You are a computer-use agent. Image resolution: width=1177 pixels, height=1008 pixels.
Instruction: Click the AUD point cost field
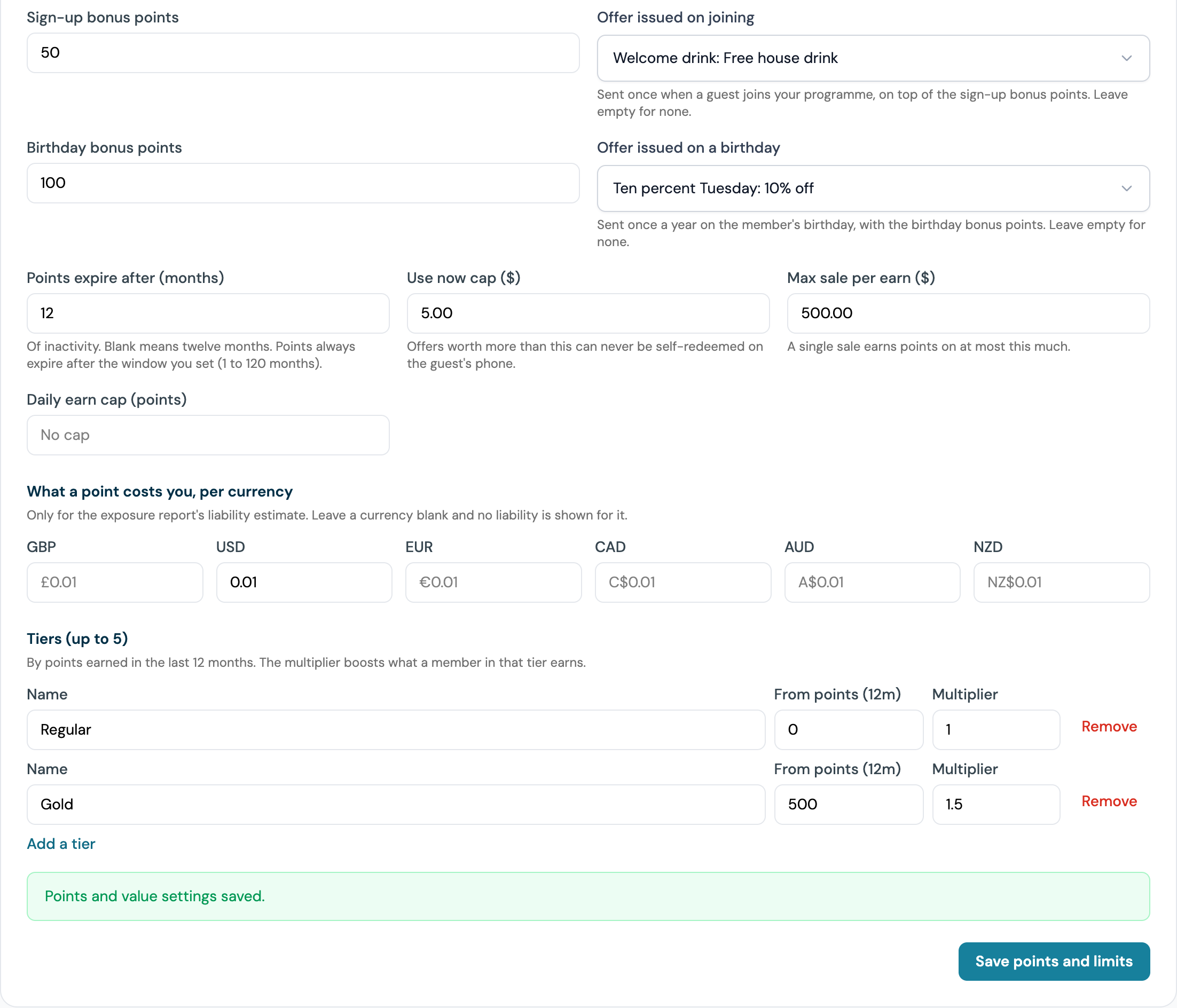tap(872, 582)
